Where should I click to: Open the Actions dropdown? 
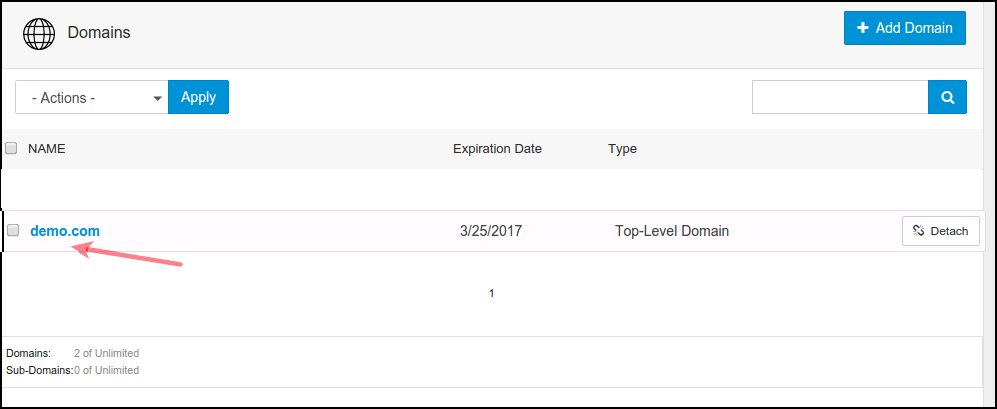91,98
